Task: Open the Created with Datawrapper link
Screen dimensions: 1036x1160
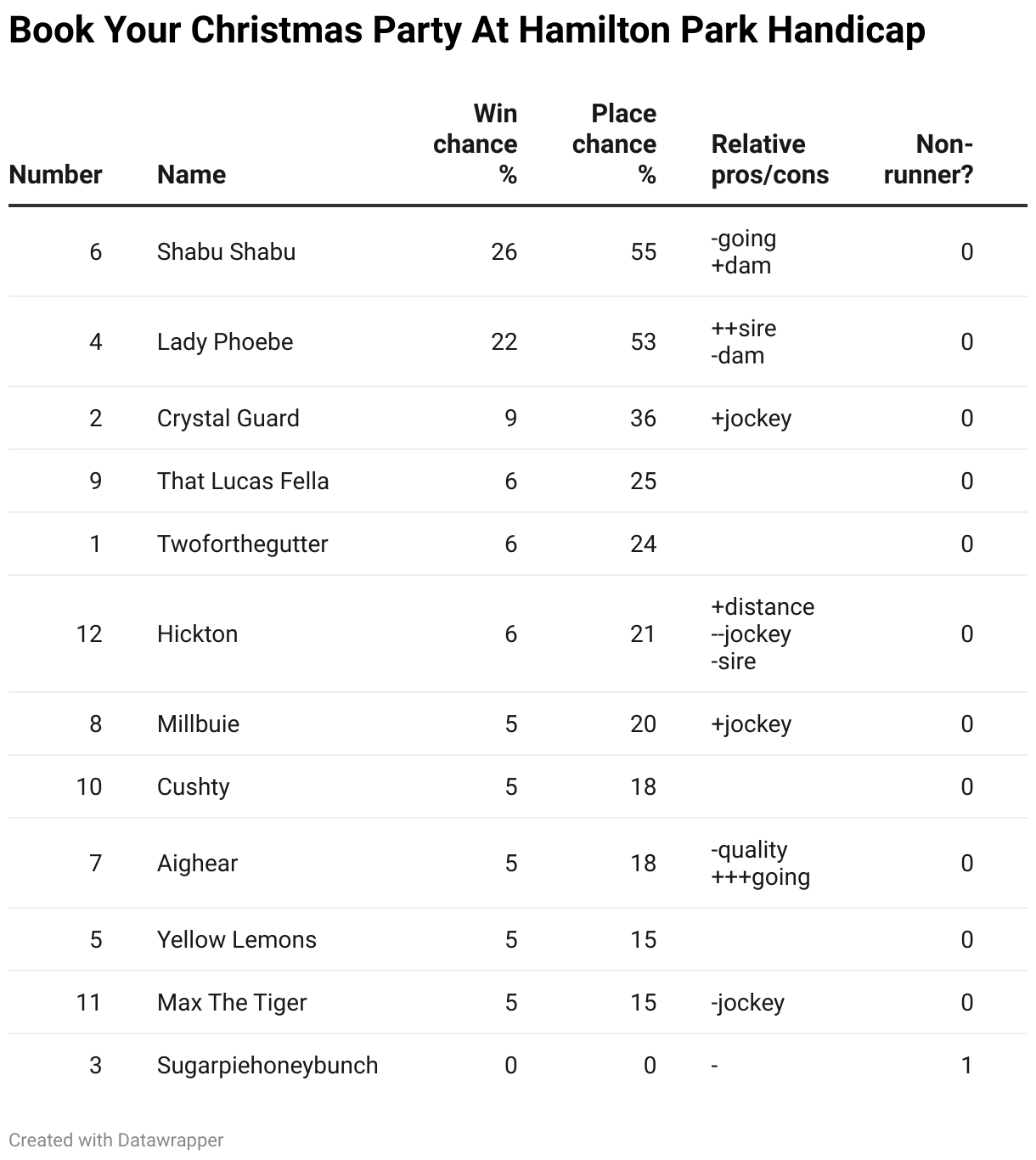Action: 116,1140
